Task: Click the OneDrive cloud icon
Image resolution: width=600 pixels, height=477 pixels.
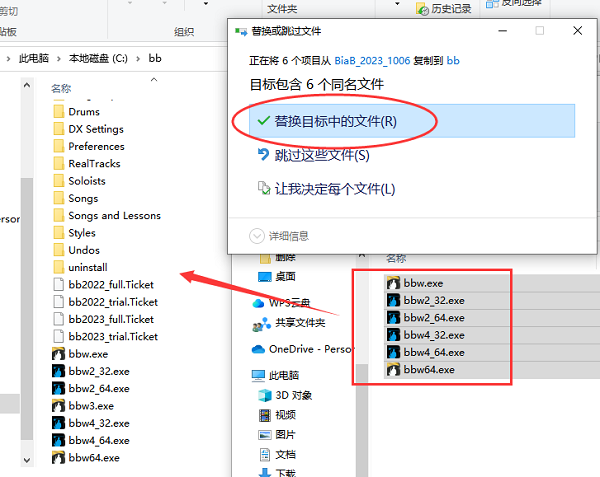Action: [x=259, y=349]
